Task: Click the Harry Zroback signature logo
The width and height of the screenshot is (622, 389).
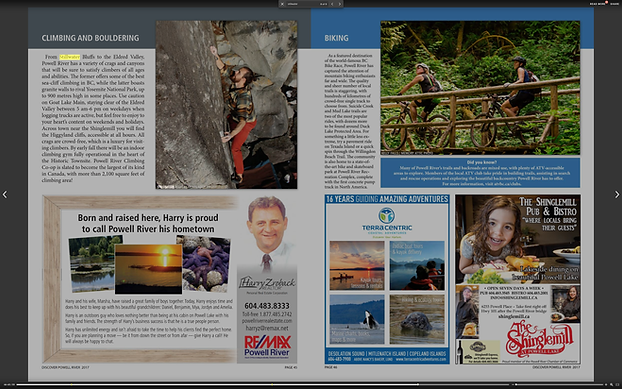Action: [x=267, y=283]
